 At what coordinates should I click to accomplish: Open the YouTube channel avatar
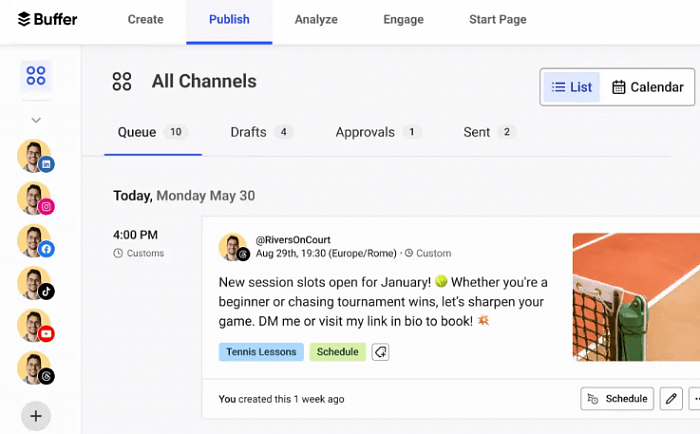coord(35,326)
